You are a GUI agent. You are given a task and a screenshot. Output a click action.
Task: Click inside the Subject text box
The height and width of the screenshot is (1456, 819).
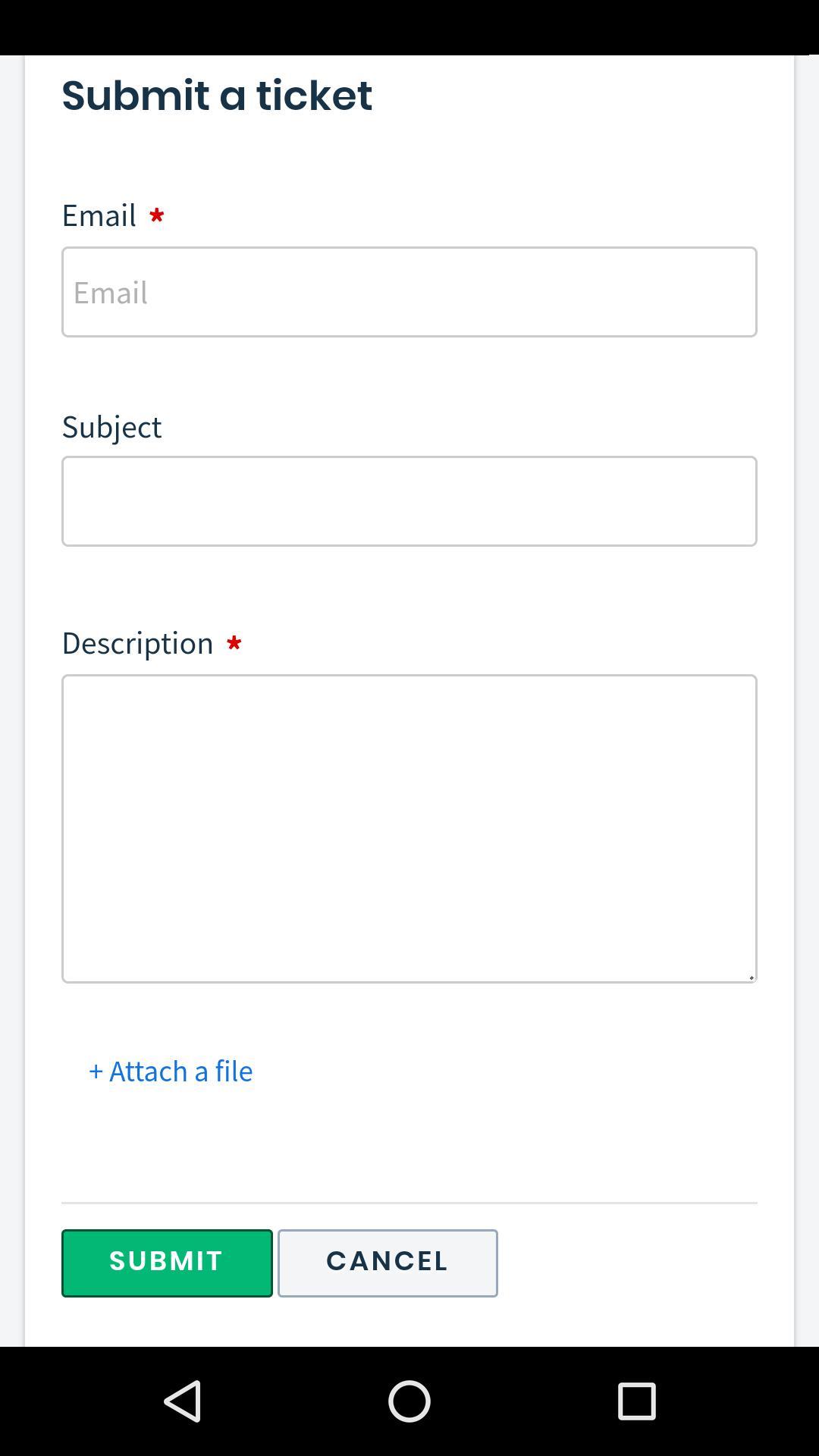(409, 501)
